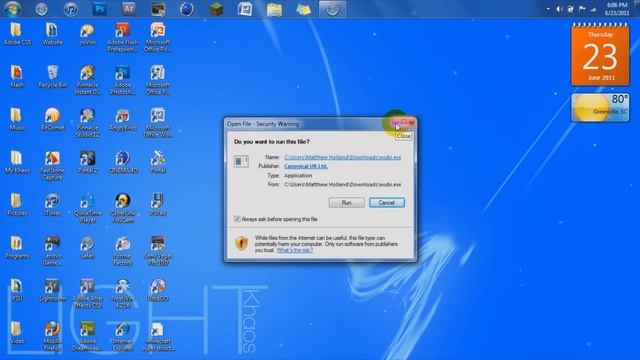Viewport: 640px width, 360px height.
Task: Launch iTunes from the taskbar
Action: [71, 9]
